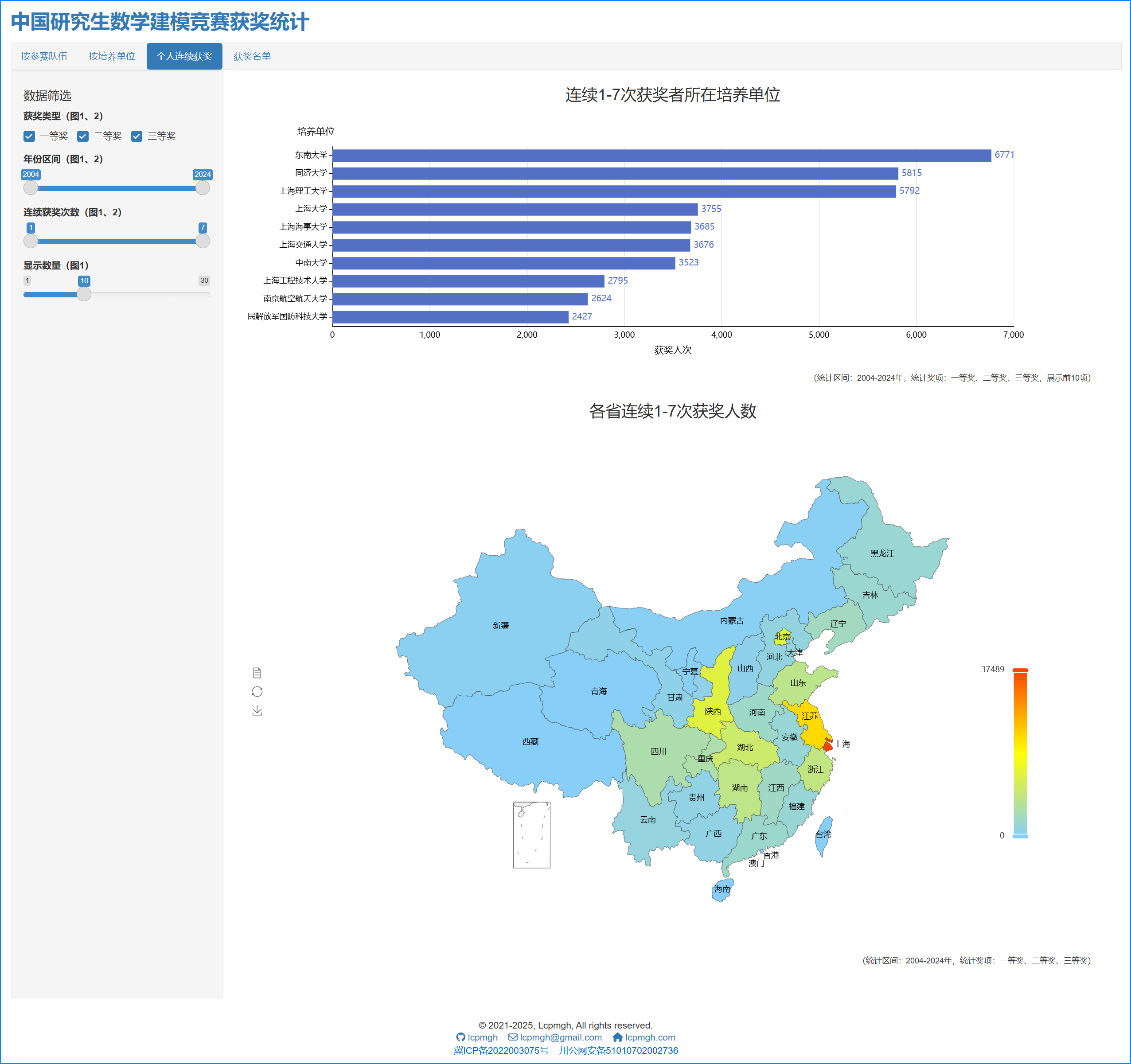Viewport: 1131px width, 1064px height.
Task: Click the 东南大学 bar in chart
Action: pos(662,156)
